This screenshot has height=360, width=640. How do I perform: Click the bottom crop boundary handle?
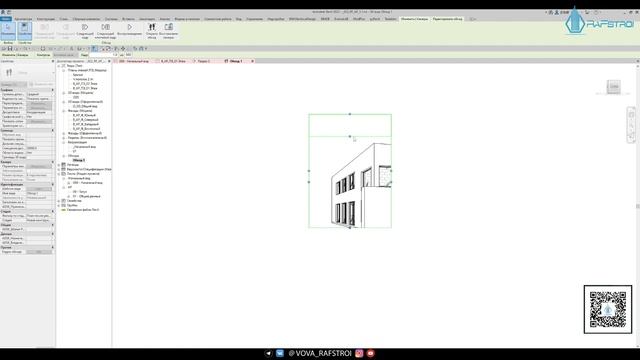[x=350, y=228]
